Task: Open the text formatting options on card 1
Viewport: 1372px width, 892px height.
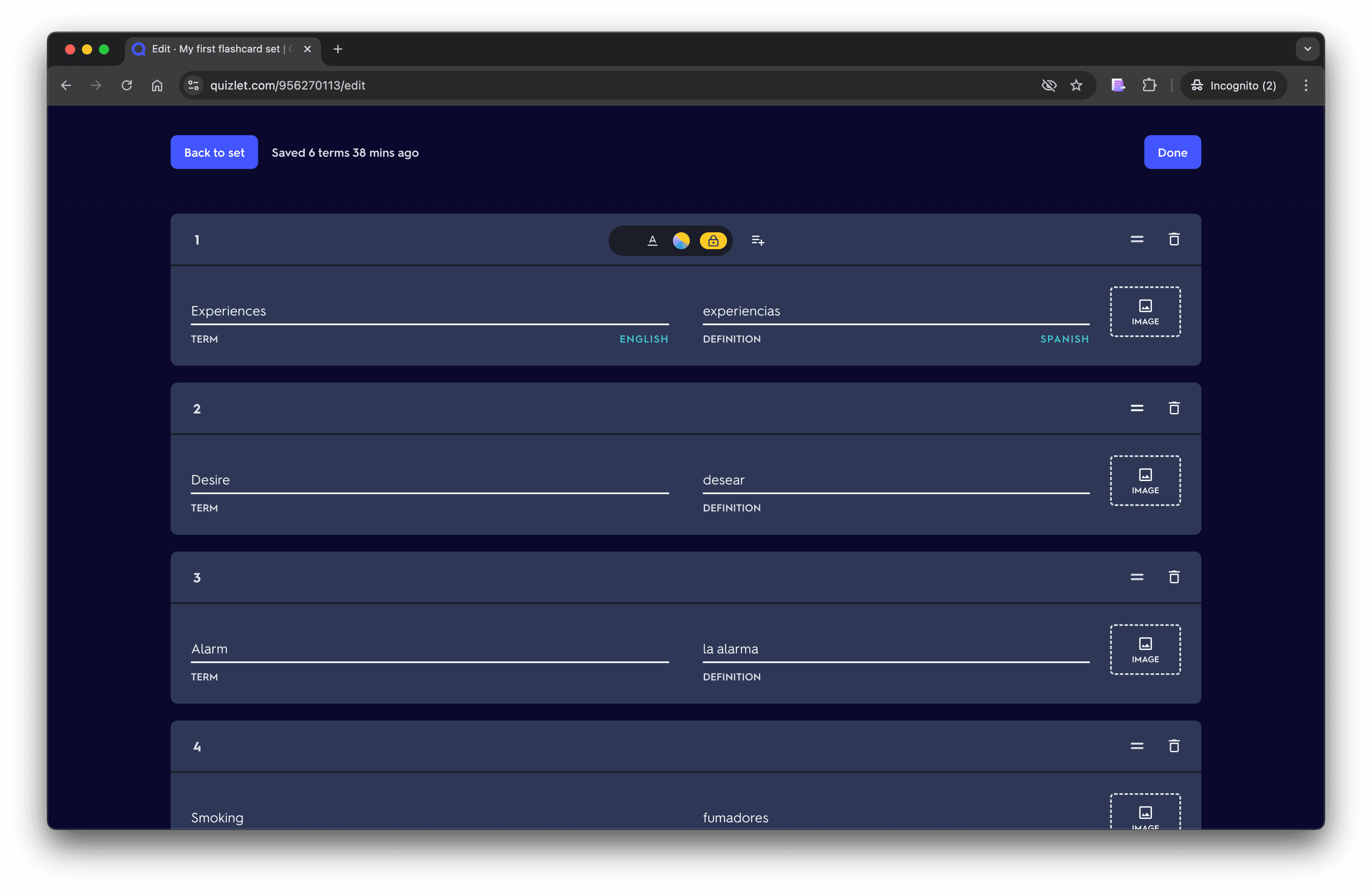Action: click(652, 240)
